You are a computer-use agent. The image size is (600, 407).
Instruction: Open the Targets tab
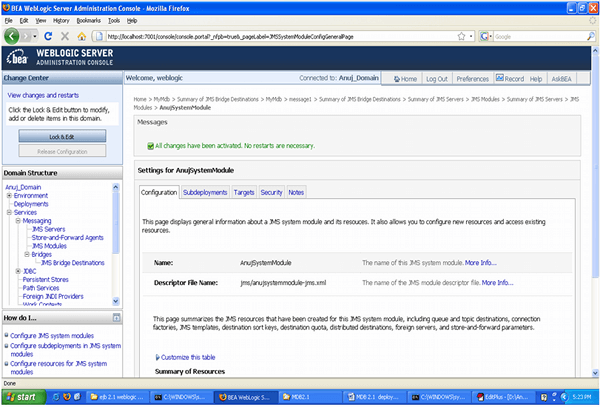pos(244,192)
